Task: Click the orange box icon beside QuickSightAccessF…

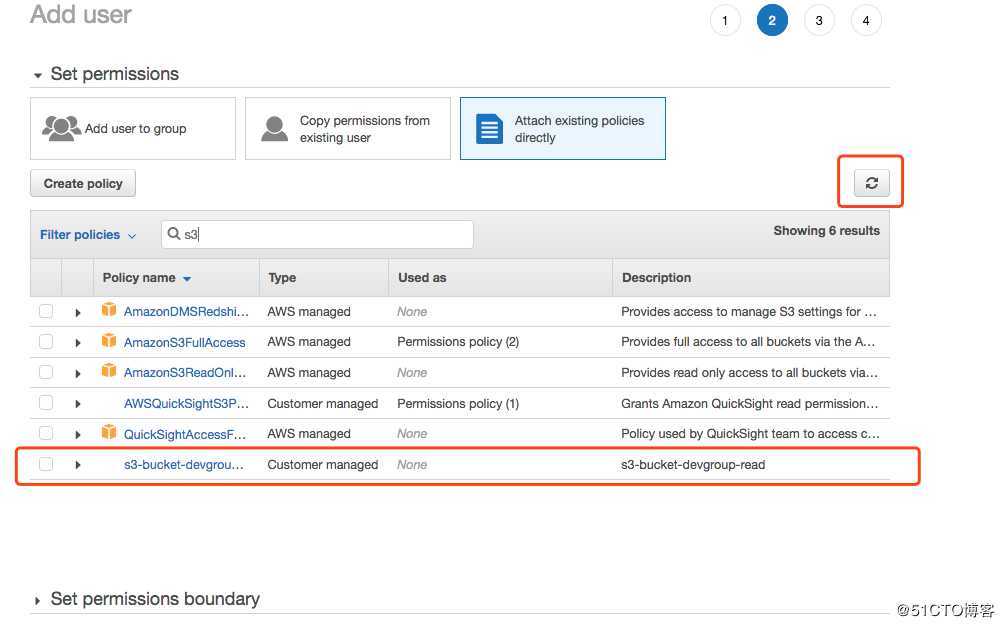Action: tap(109, 432)
